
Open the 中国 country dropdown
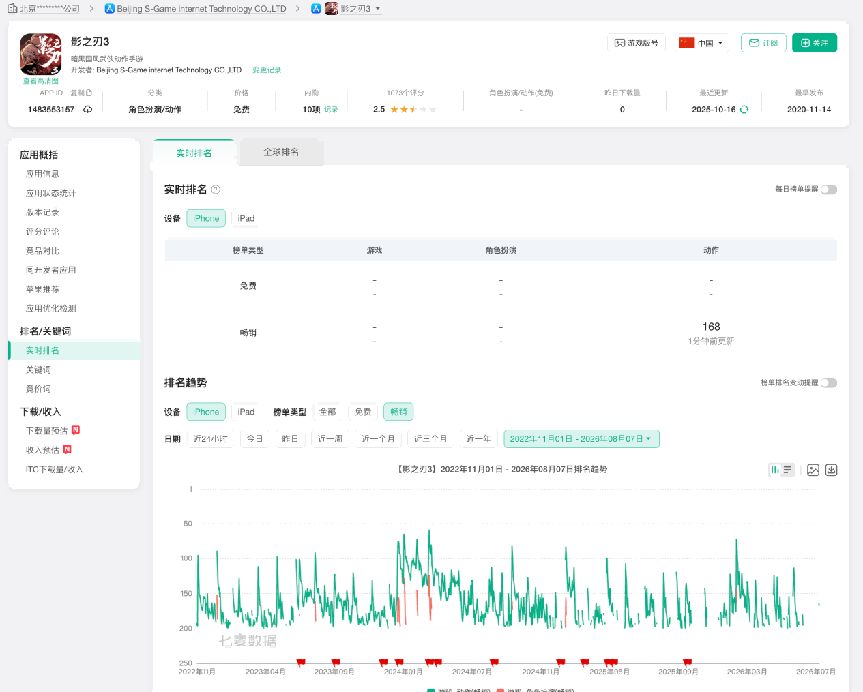point(703,43)
